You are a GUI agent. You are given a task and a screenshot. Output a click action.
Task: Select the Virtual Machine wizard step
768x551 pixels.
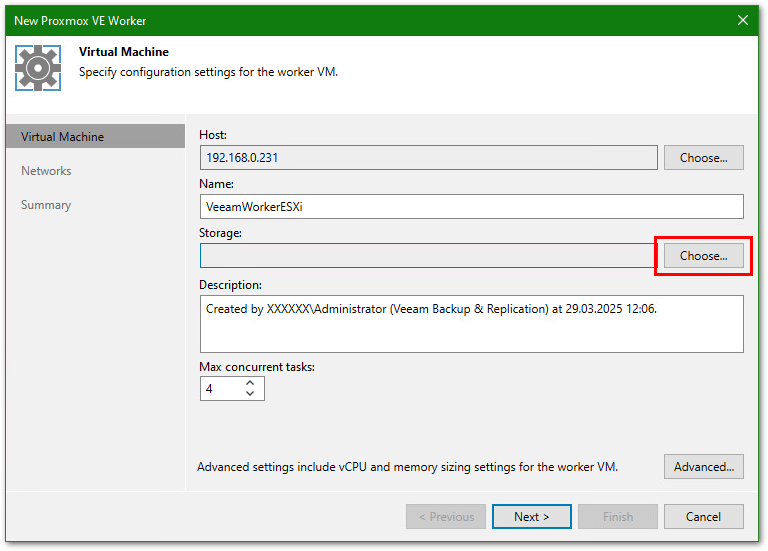click(95, 137)
